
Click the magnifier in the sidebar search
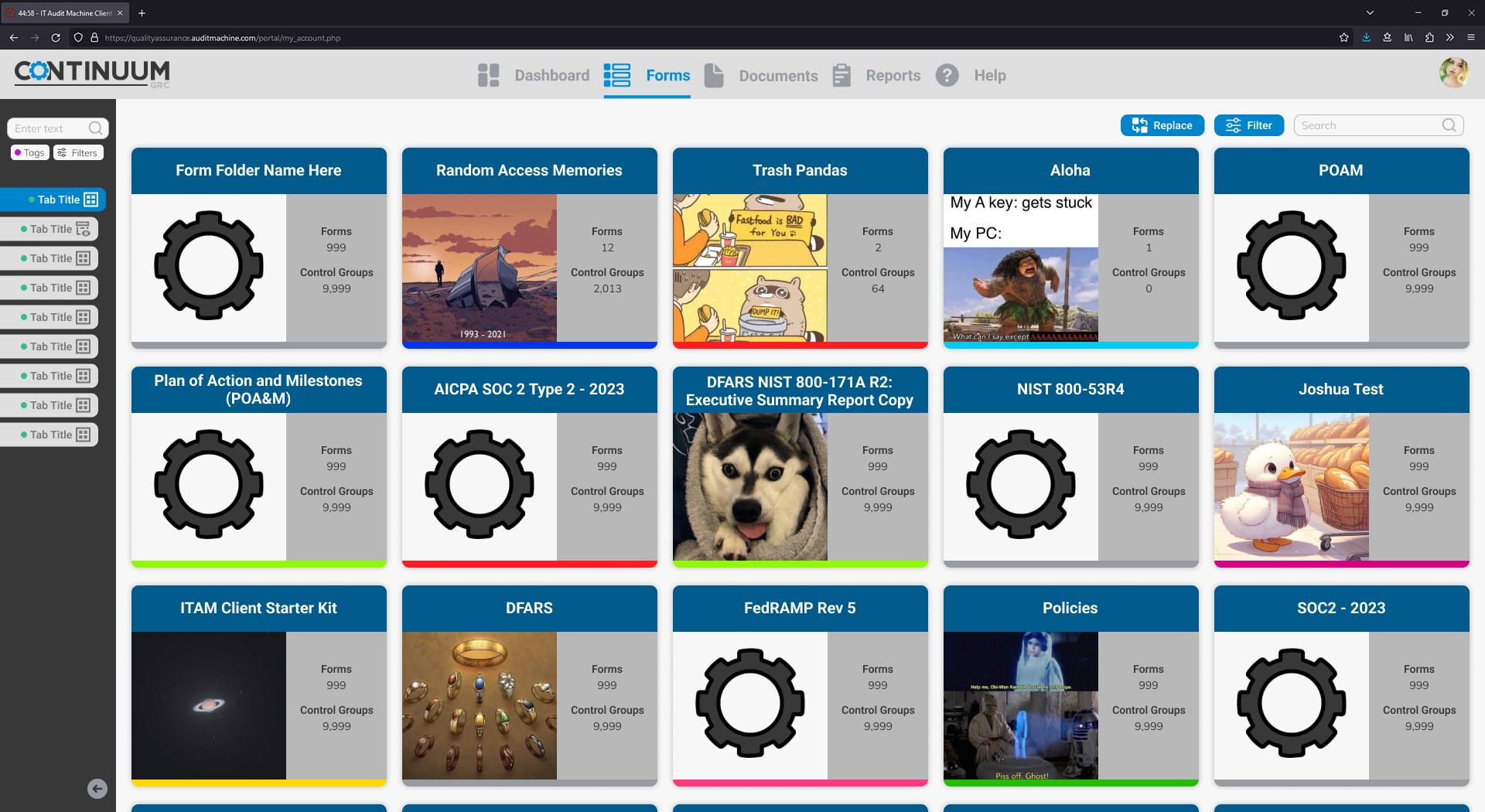tap(96, 128)
